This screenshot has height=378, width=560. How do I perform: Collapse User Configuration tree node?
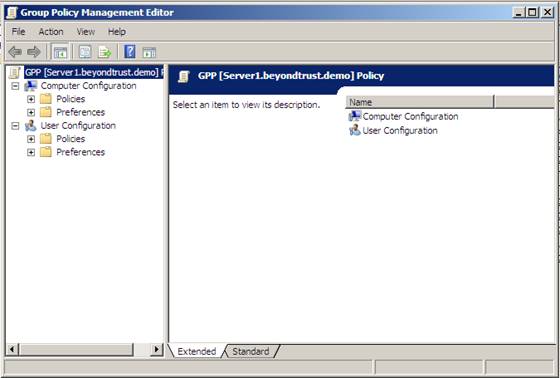[x=15, y=126]
